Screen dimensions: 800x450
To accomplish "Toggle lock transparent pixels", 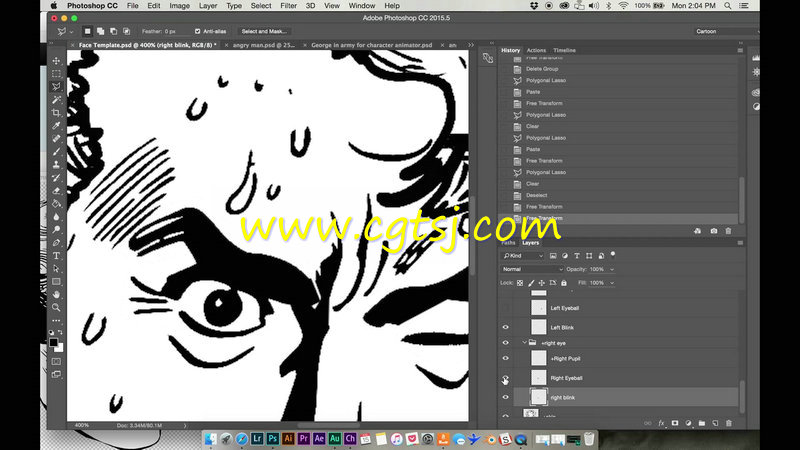I will click(520, 283).
